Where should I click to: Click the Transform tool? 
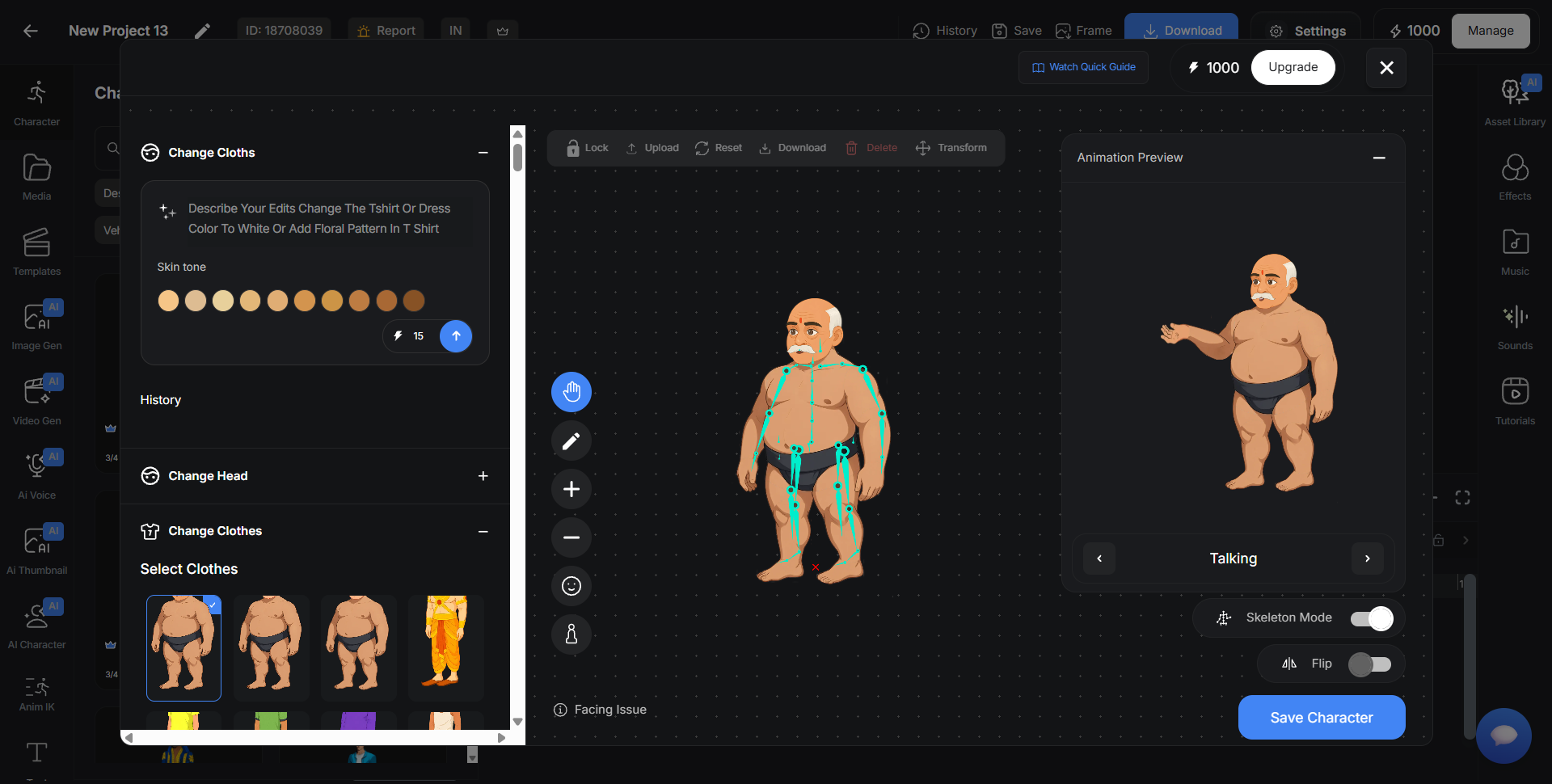pos(951,148)
